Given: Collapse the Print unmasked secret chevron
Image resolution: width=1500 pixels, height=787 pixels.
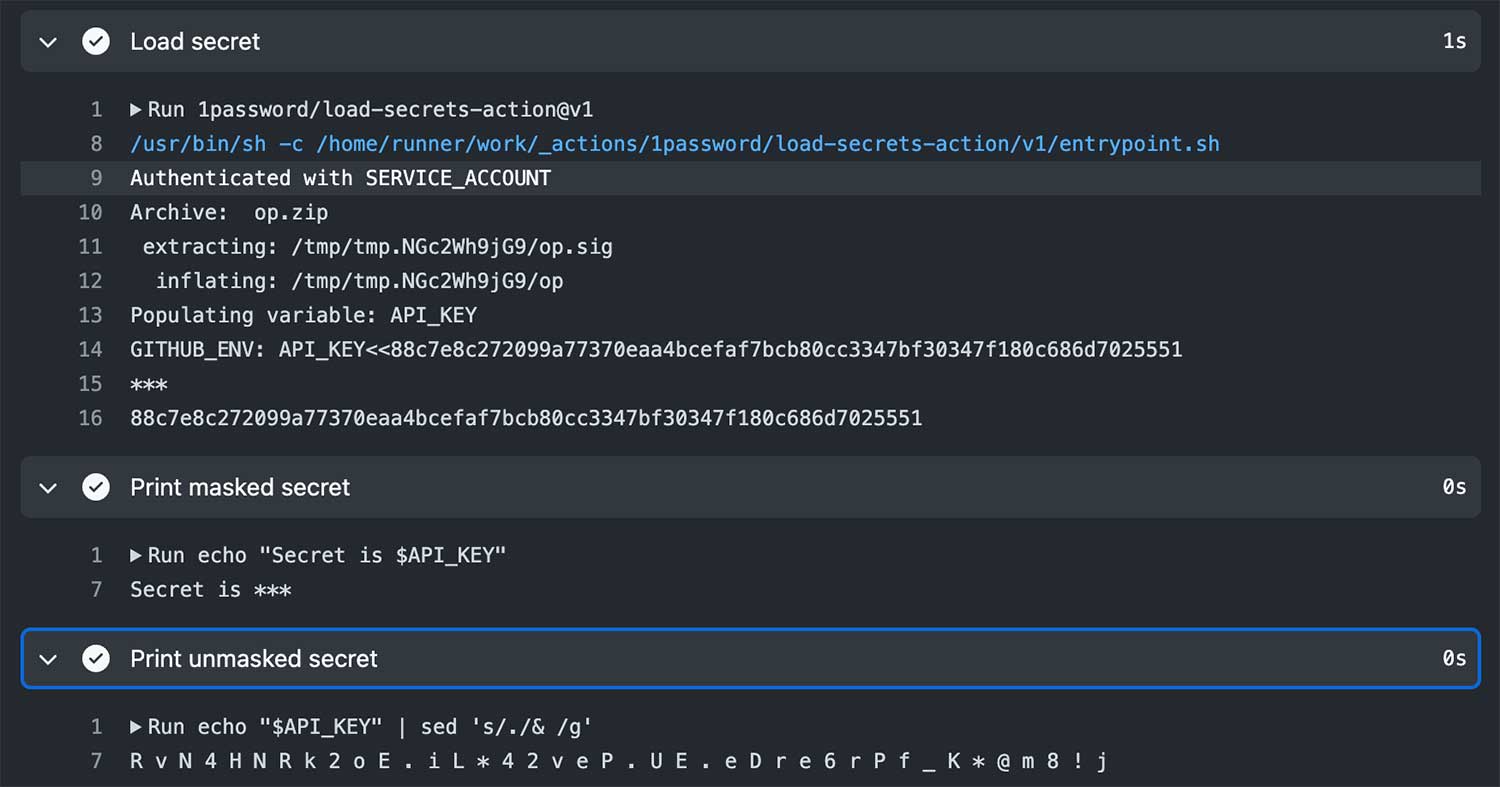Looking at the screenshot, I should 48,659.
